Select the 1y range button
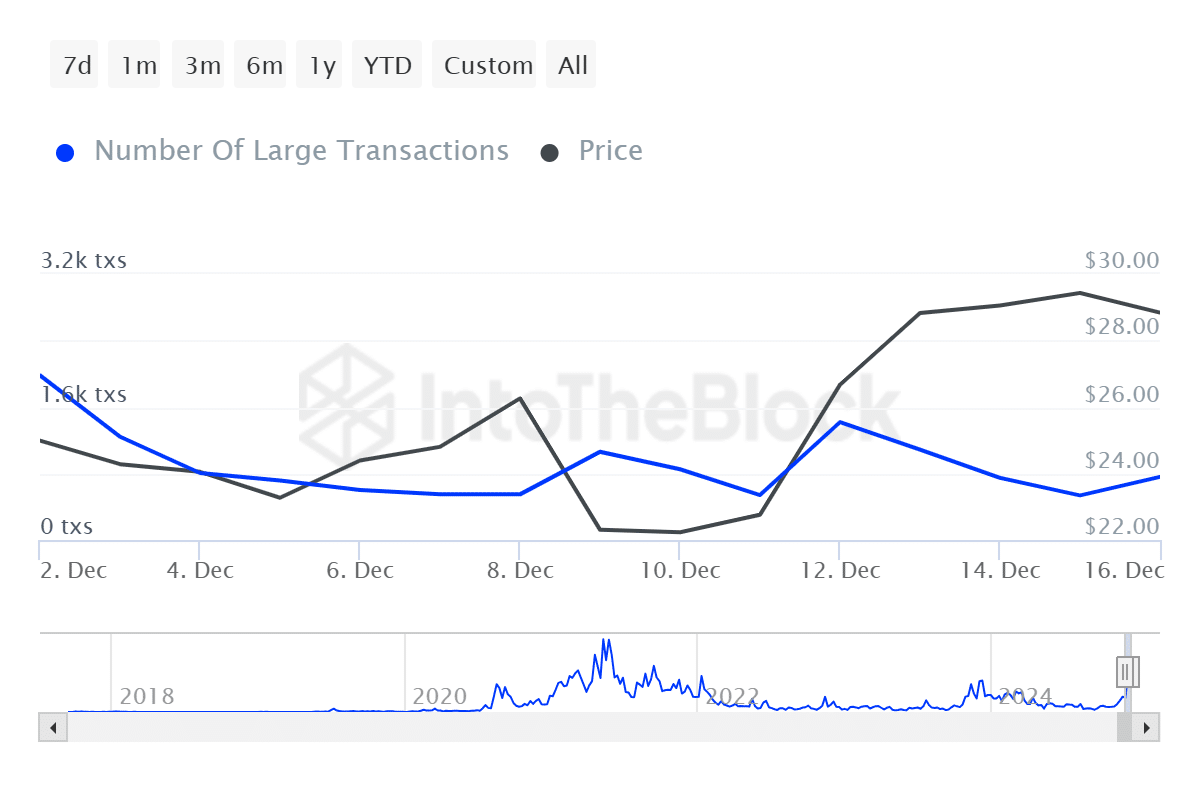 320,65
